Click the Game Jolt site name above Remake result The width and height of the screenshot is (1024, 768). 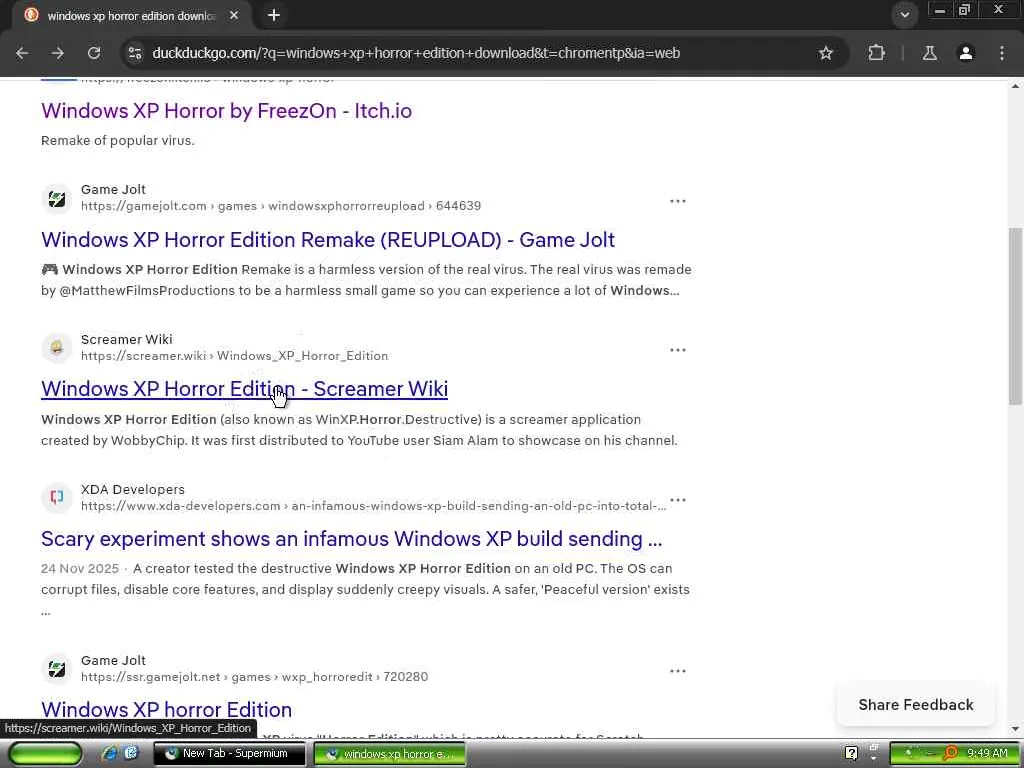[113, 189]
